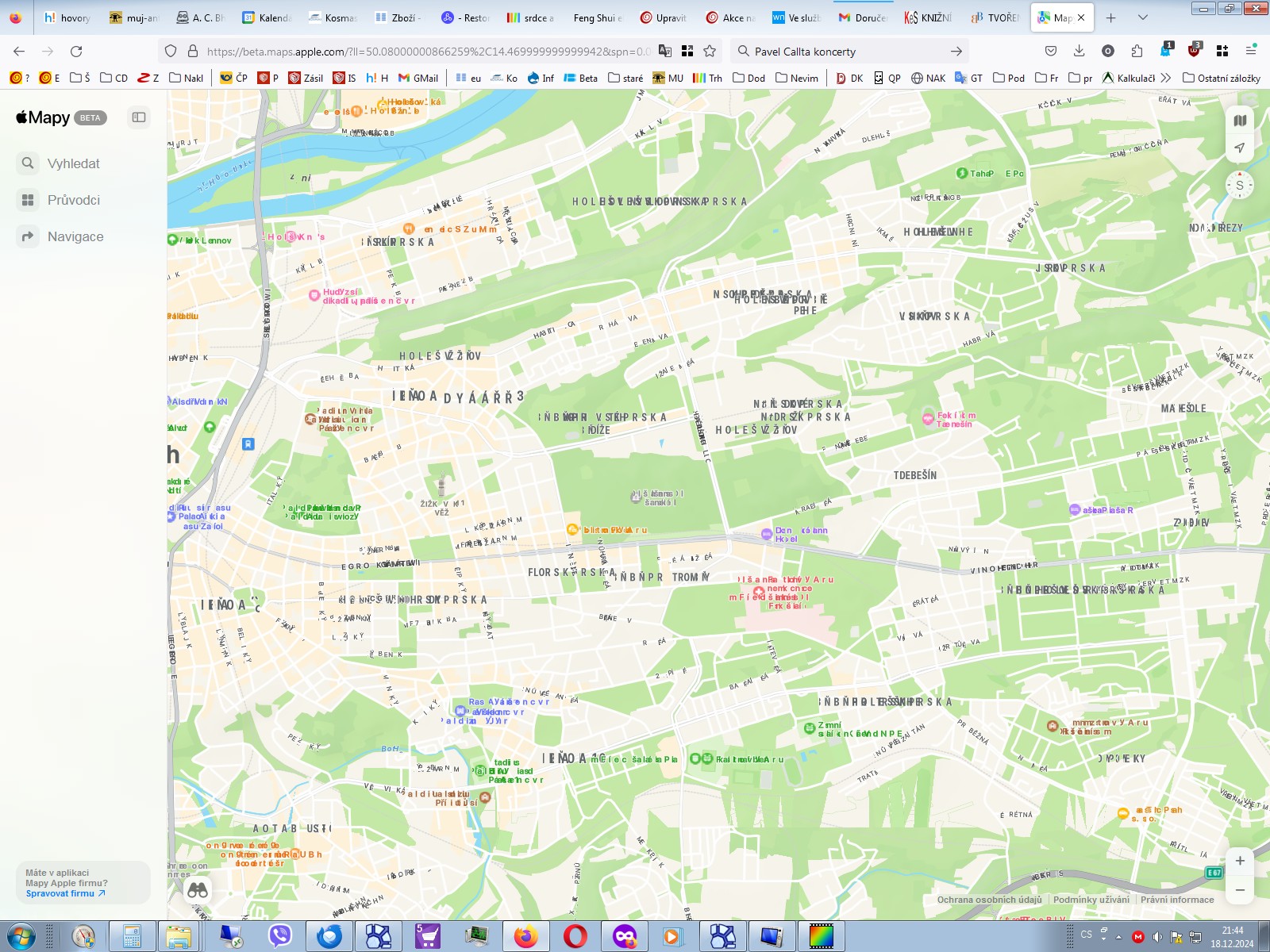Open the Podmínky užívání link

pyautogui.click(x=1091, y=899)
